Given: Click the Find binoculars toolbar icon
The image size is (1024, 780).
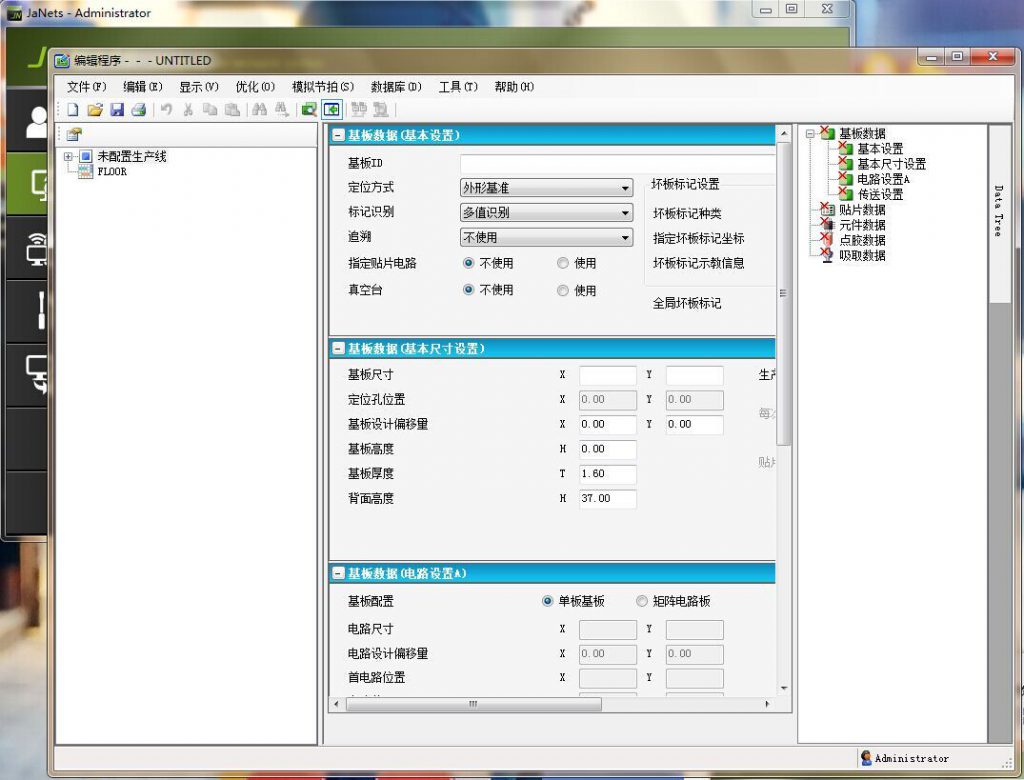Looking at the screenshot, I should coord(259,110).
